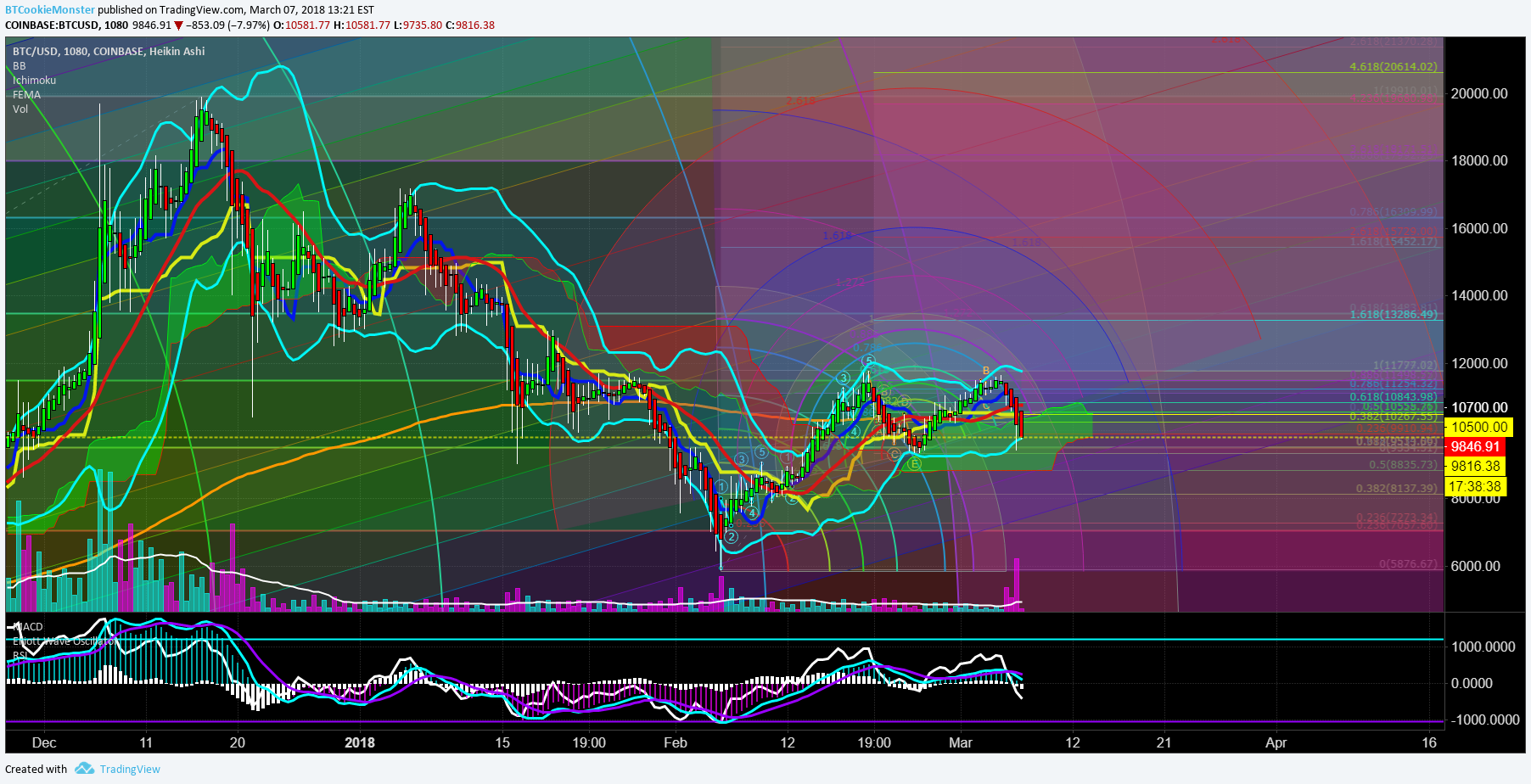Click the TradingView link beside Created with
Image resolution: width=1531 pixels, height=784 pixels.
[x=130, y=769]
